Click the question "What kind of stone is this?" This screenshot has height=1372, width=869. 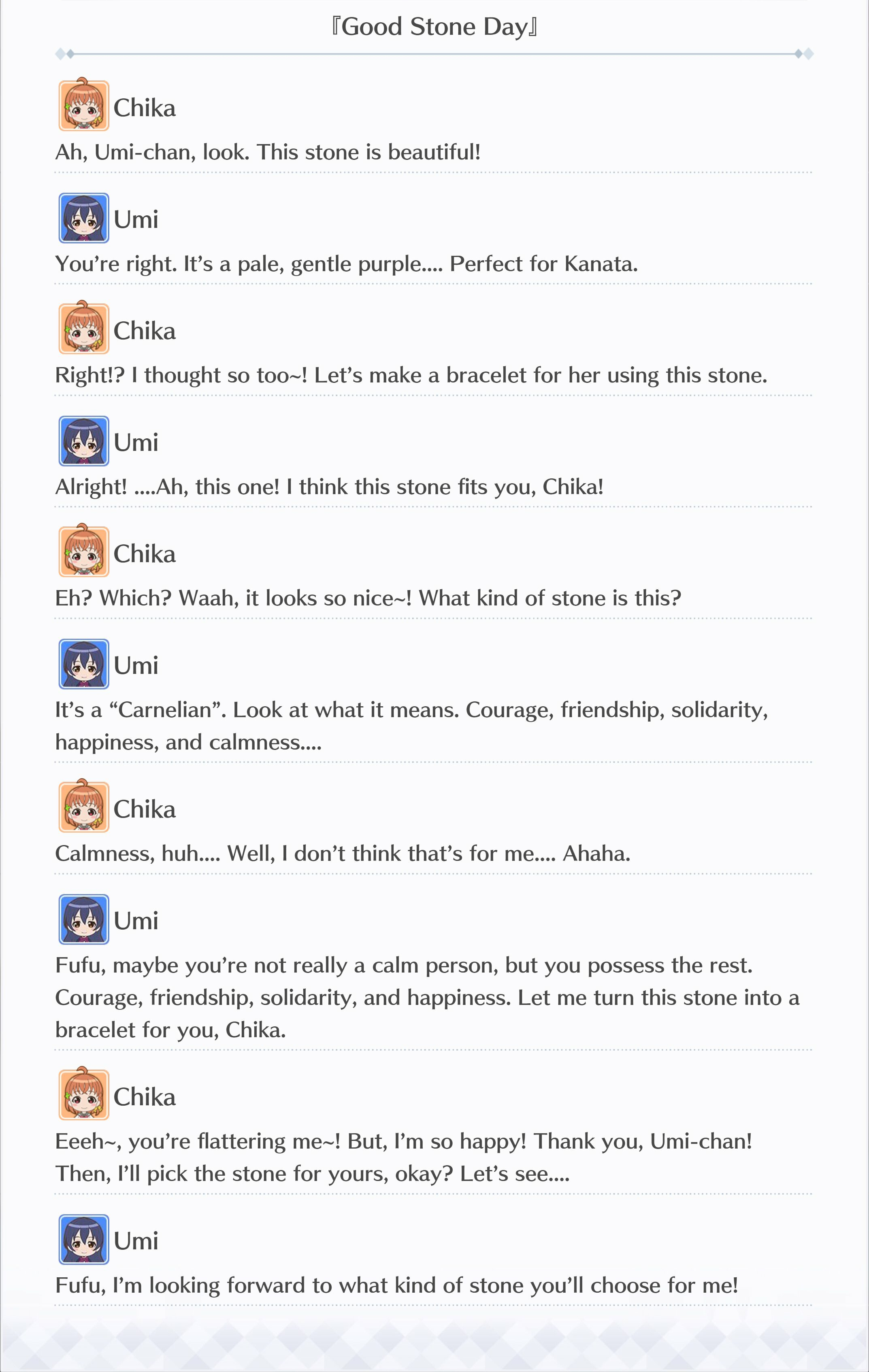[550, 598]
